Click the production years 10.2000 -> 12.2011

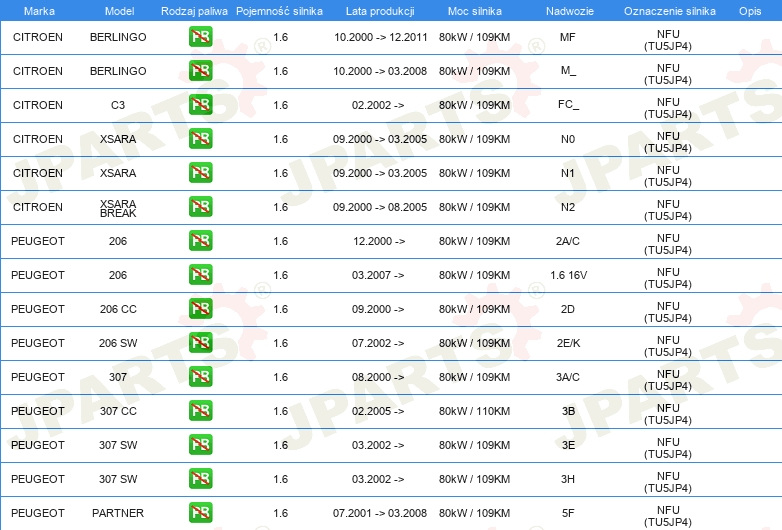(x=381, y=37)
